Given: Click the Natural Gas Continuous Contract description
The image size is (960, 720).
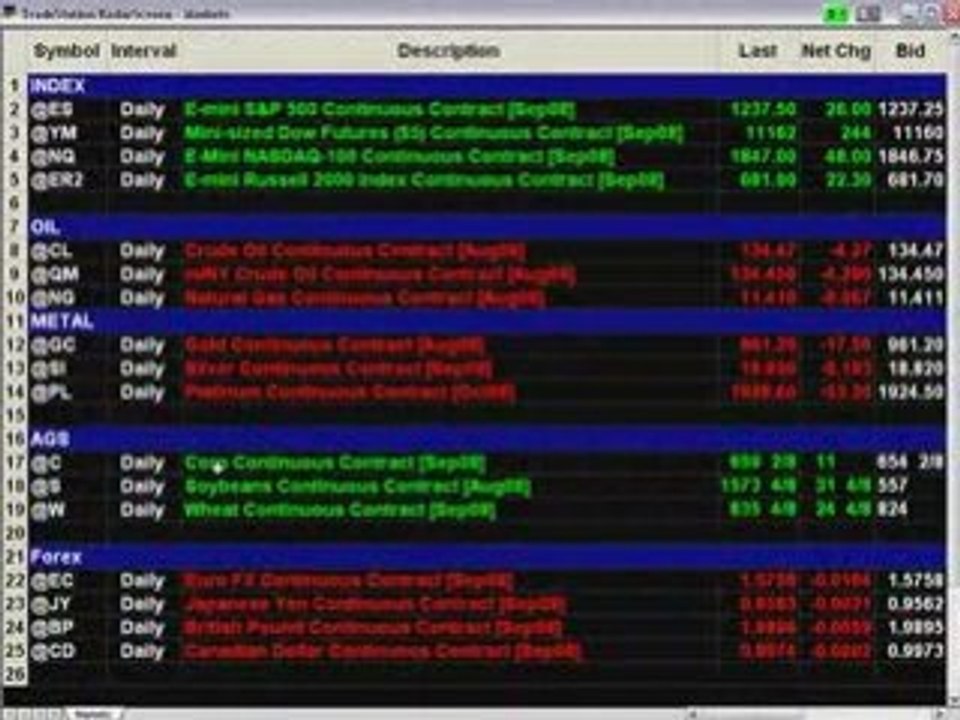Looking at the screenshot, I should point(364,298).
